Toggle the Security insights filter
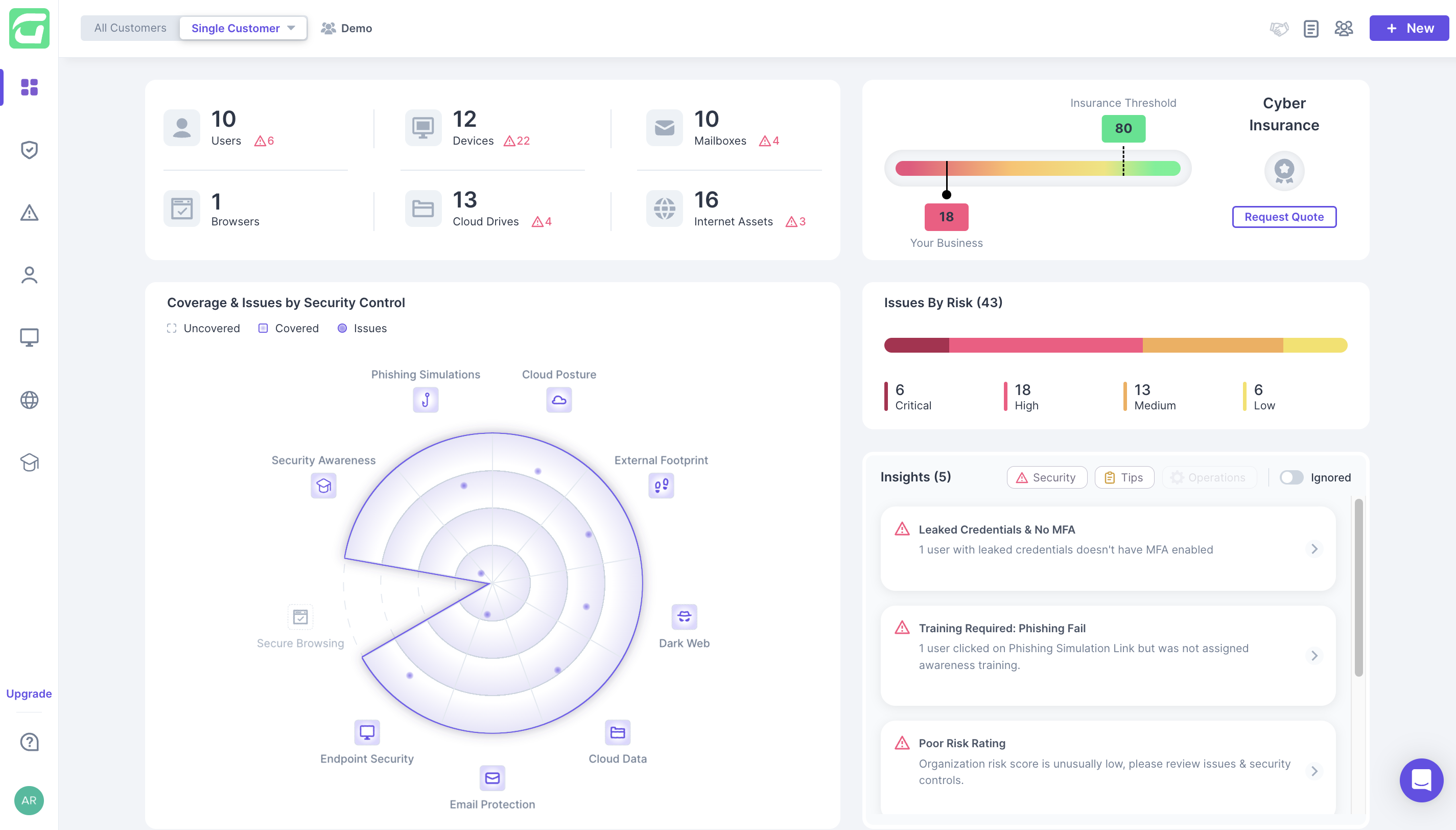The width and height of the screenshot is (1456, 830). (1046, 478)
